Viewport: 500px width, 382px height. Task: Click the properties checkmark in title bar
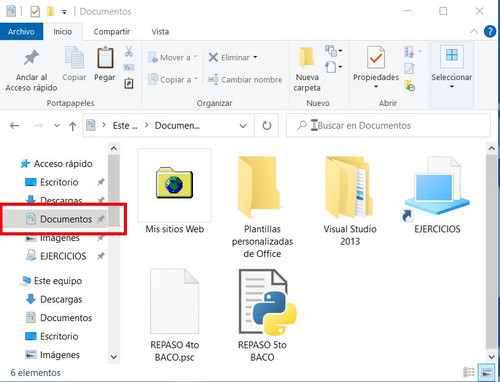point(35,12)
